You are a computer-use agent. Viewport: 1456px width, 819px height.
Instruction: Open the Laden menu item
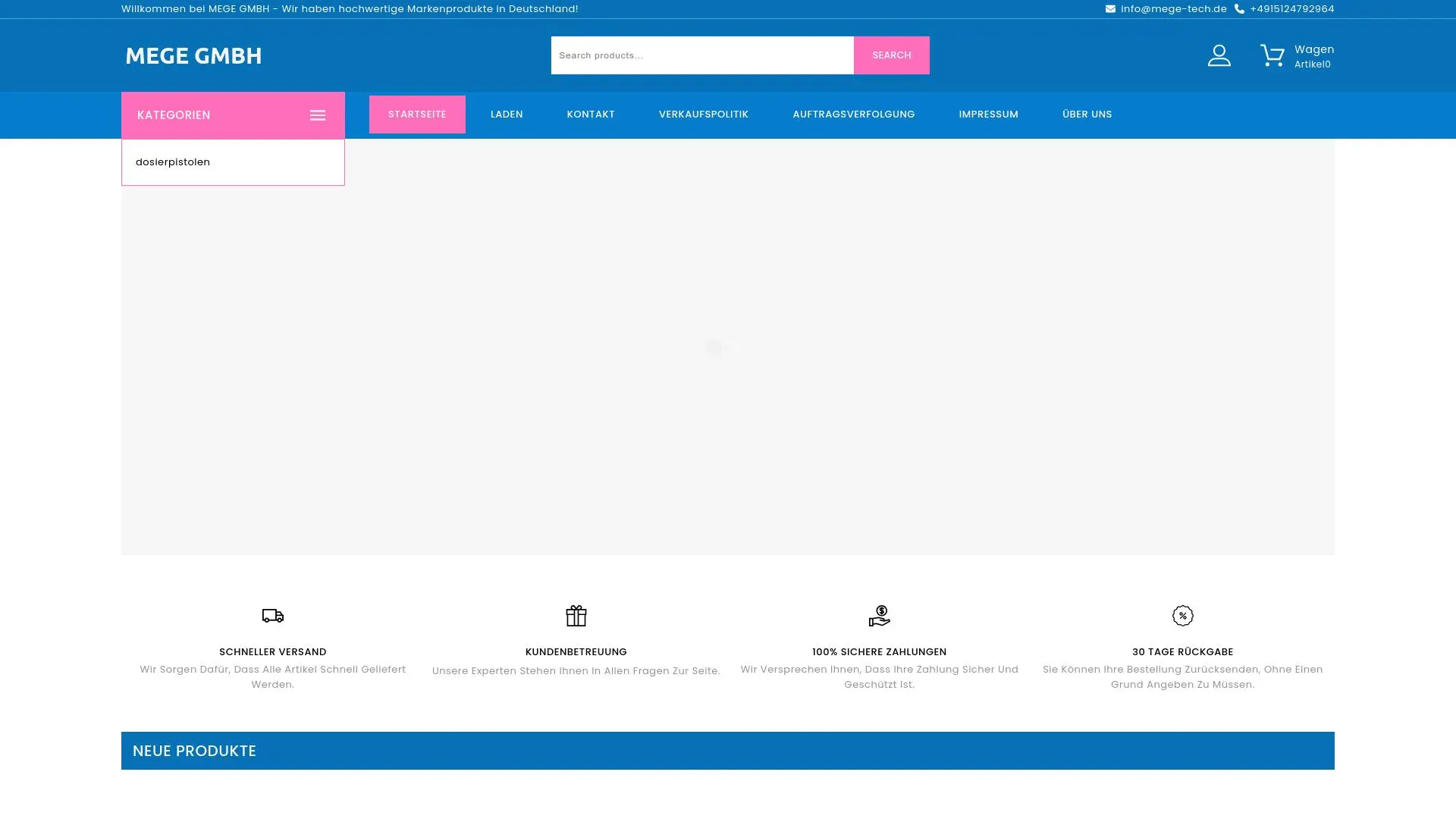(507, 115)
